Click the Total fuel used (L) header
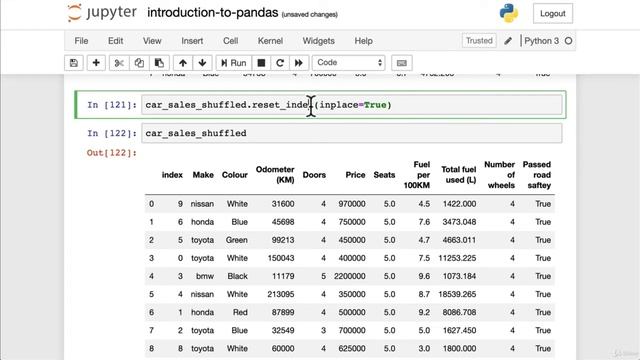This screenshot has width=640, height=360. point(458,175)
